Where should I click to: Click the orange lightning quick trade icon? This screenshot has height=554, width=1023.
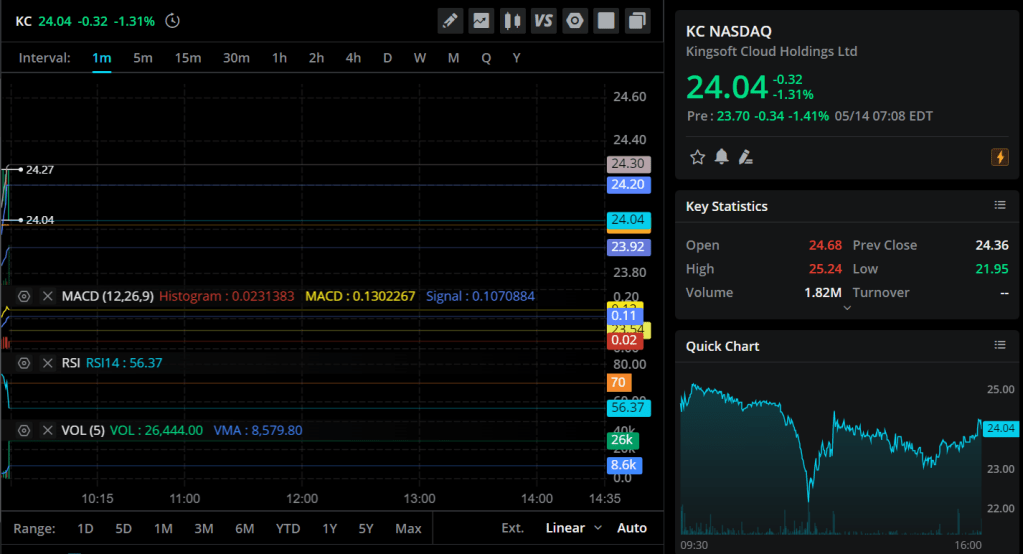tap(999, 157)
